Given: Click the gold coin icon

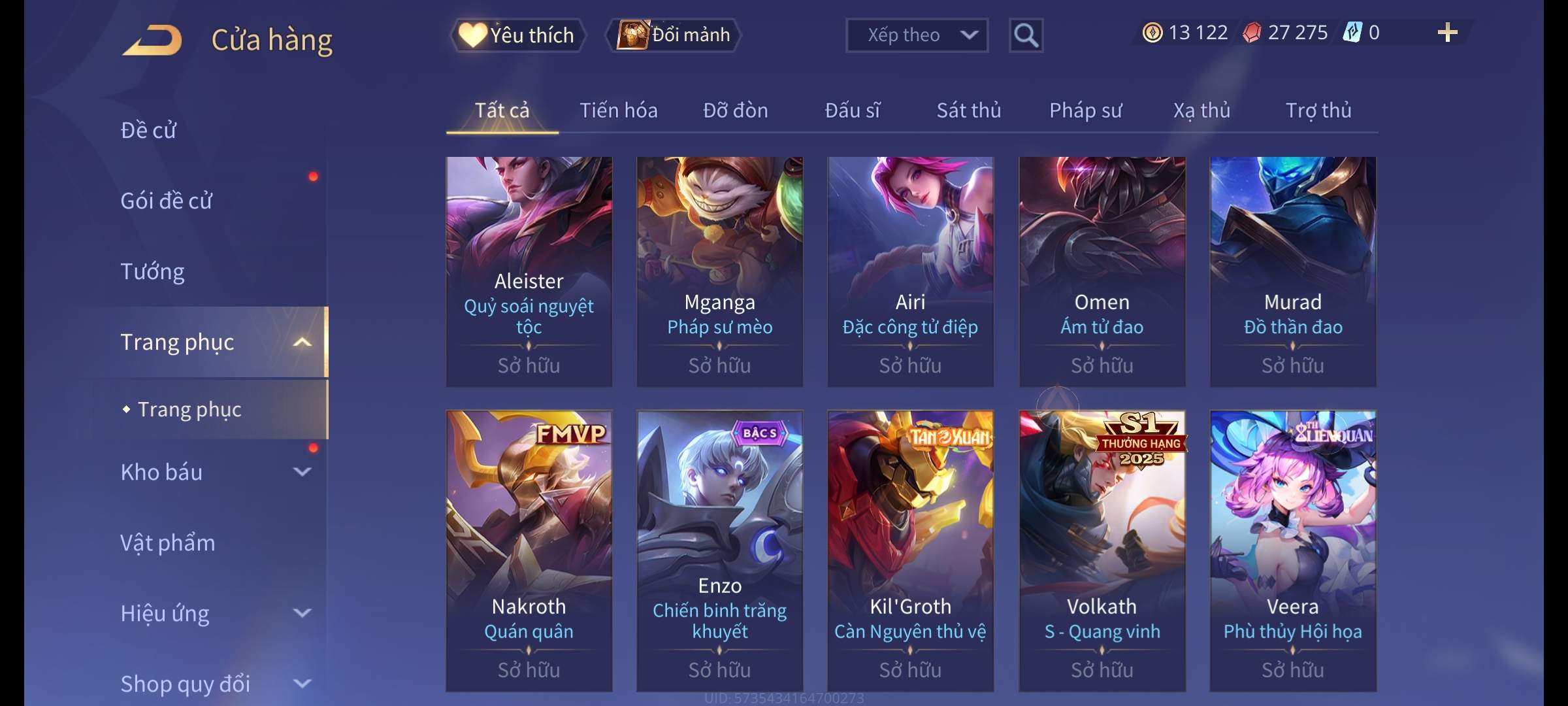Looking at the screenshot, I should (x=1152, y=33).
